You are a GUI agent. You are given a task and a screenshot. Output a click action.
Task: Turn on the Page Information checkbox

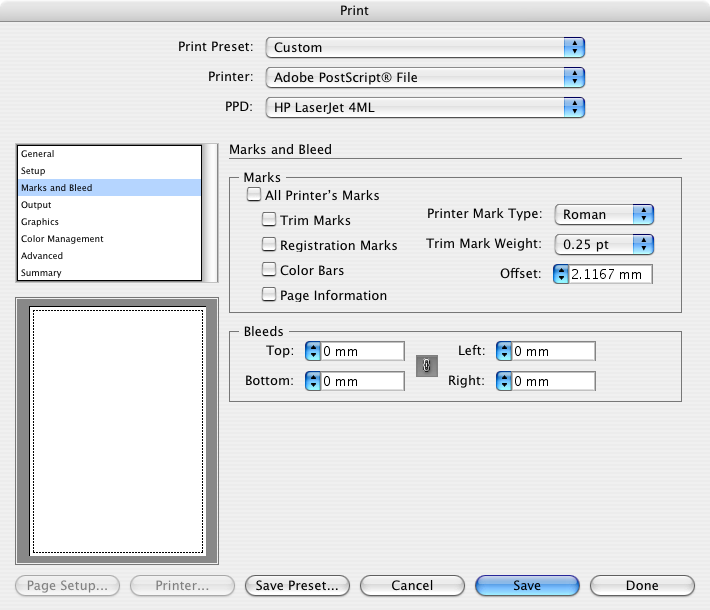pyautogui.click(x=269, y=295)
